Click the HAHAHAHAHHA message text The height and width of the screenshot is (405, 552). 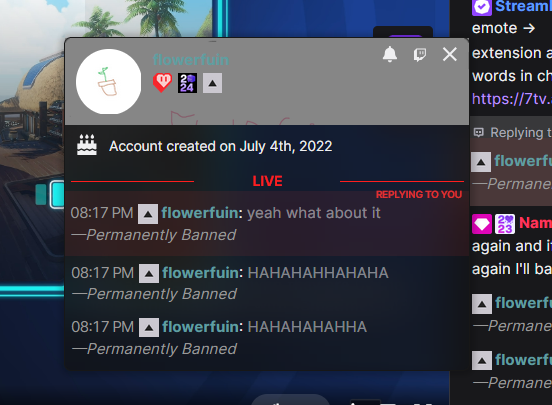(x=307, y=327)
